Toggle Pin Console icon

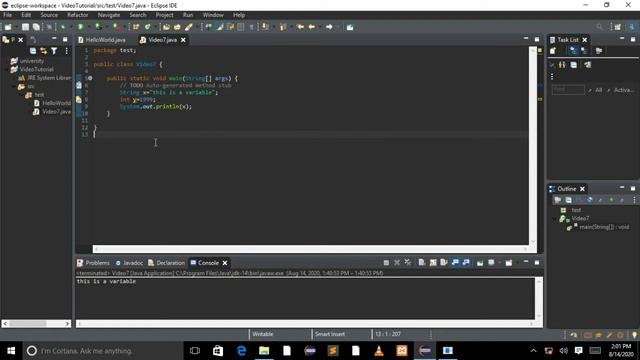(480, 262)
